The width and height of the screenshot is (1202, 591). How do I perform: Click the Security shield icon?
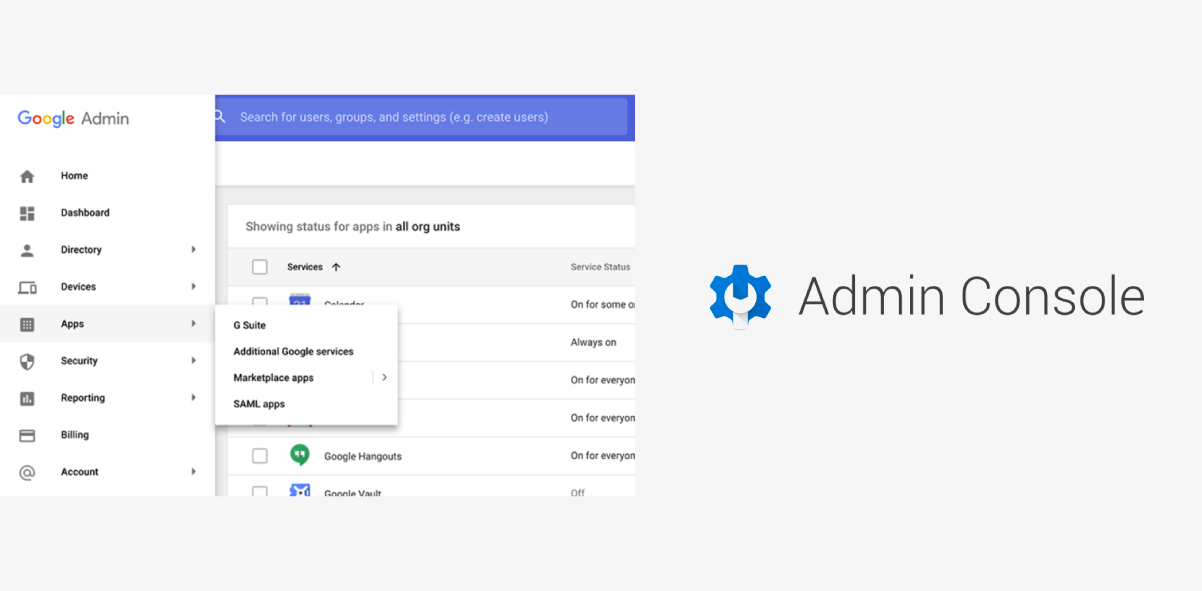(27, 361)
